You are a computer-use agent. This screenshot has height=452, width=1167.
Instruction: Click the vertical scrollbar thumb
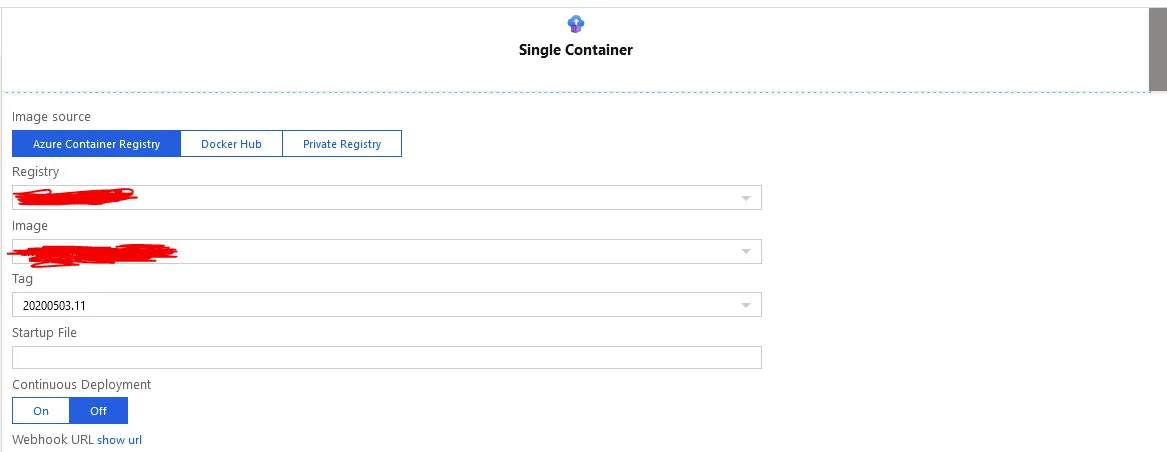[x=1157, y=50]
